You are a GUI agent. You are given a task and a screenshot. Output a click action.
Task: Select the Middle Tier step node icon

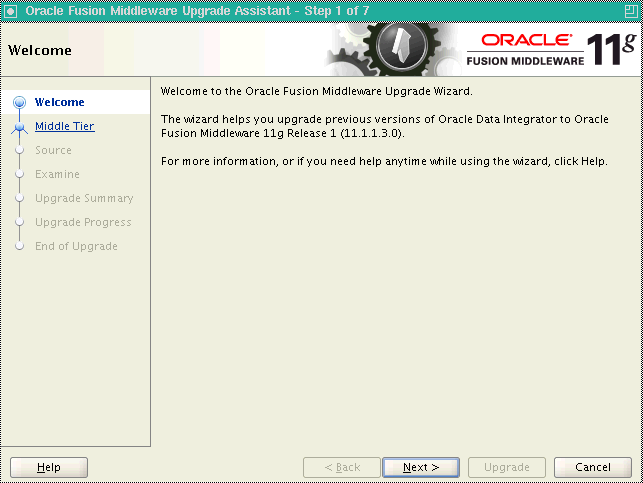click(19, 127)
